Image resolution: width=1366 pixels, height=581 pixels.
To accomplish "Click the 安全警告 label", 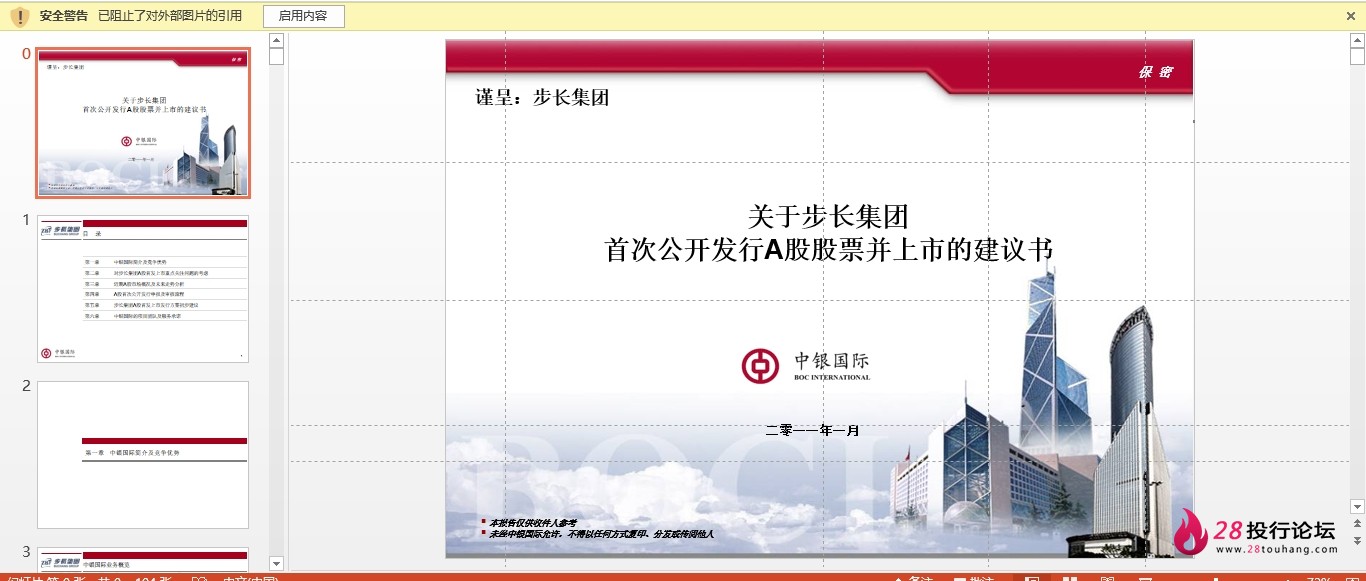I will coord(64,16).
